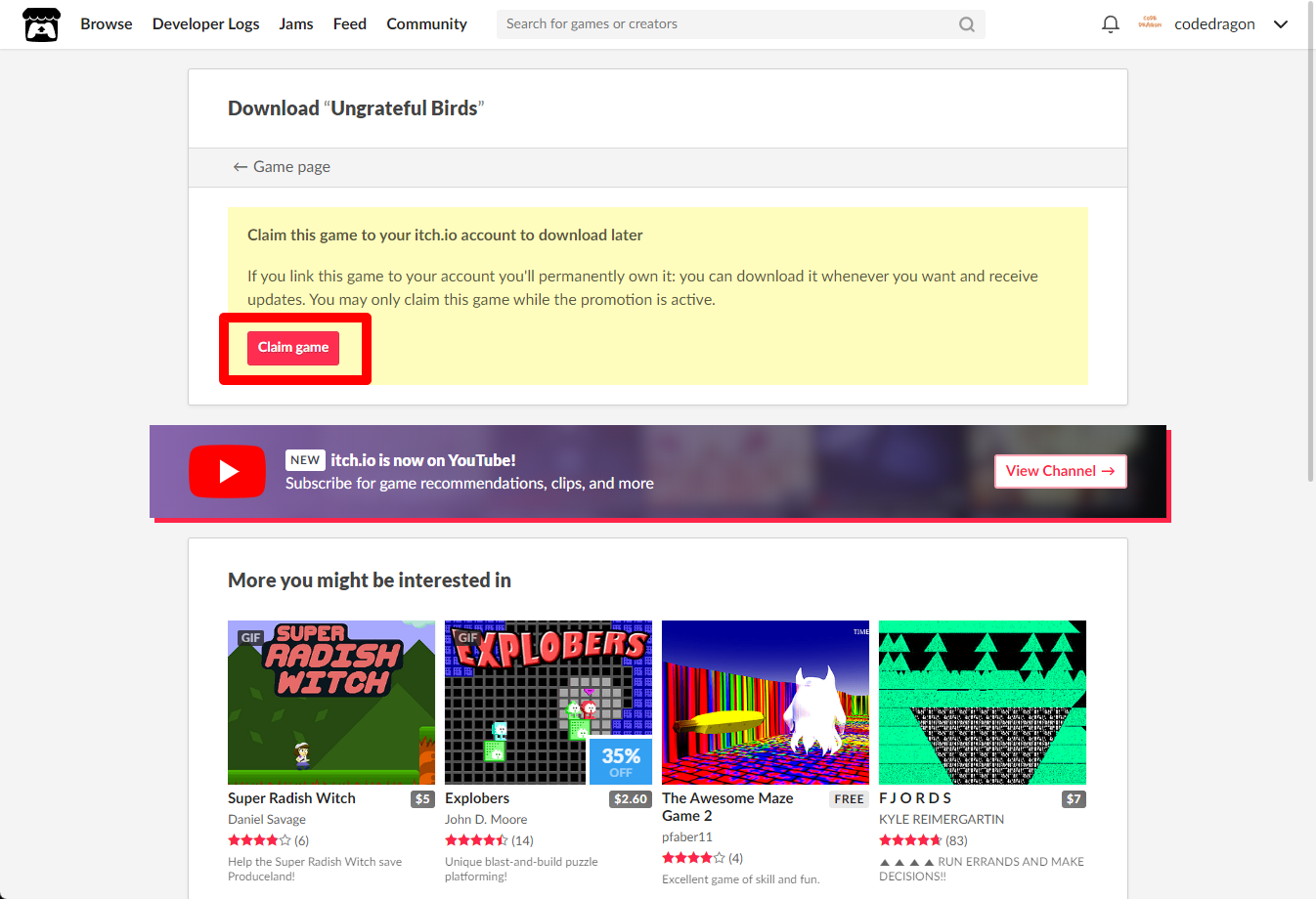Click GIF badge on Explobers
Viewport: 1316px width, 899px height.
click(468, 637)
